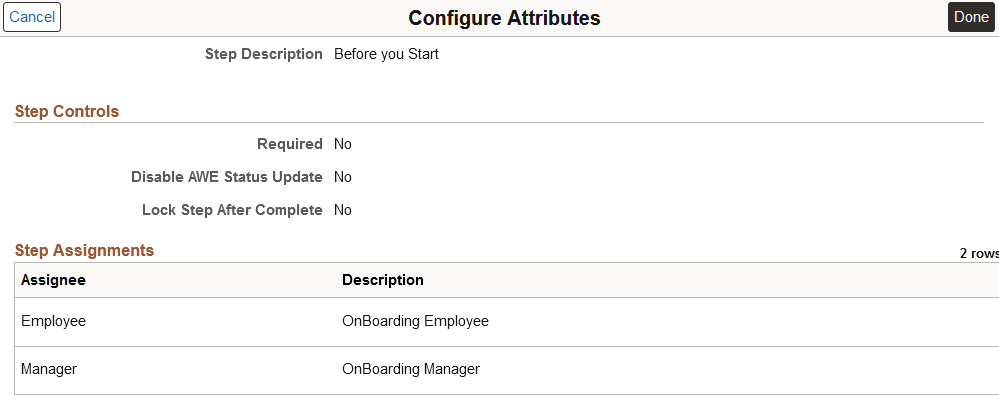Screen dimensions: 999x408
Task: Select the Employee assignee row
Action: tap(53, 321)
